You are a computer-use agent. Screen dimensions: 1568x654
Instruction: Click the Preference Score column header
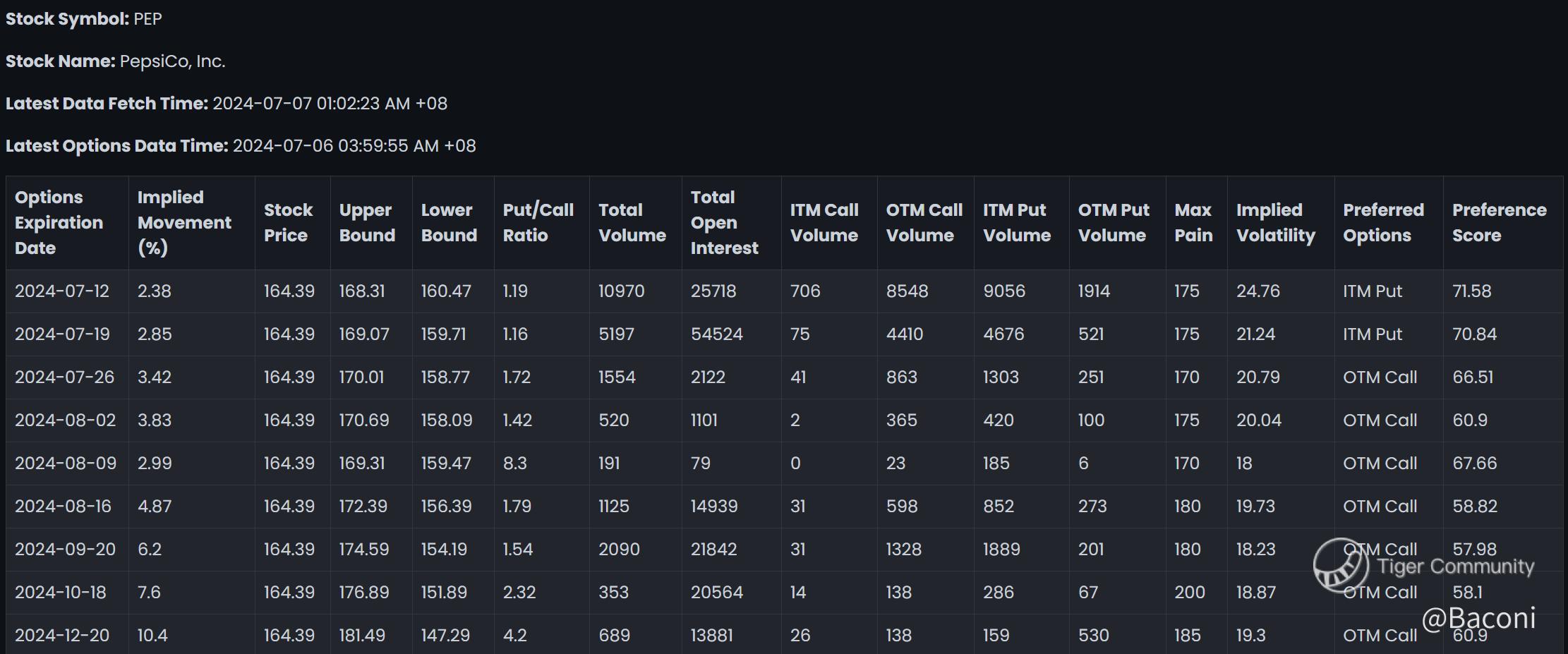pyautogui.click(x=1499, y=222)
